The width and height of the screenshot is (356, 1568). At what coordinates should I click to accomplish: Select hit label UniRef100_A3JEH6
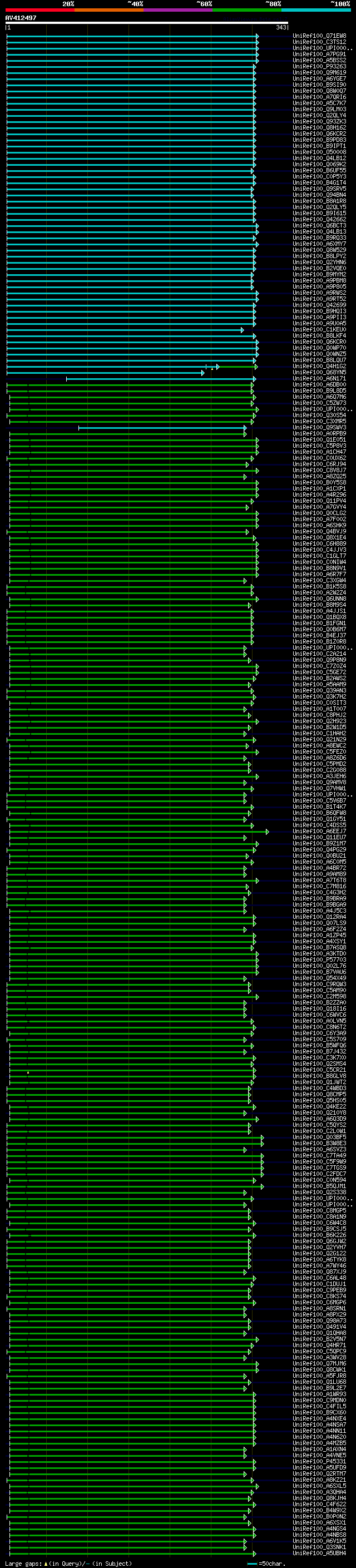coord(319,776)
